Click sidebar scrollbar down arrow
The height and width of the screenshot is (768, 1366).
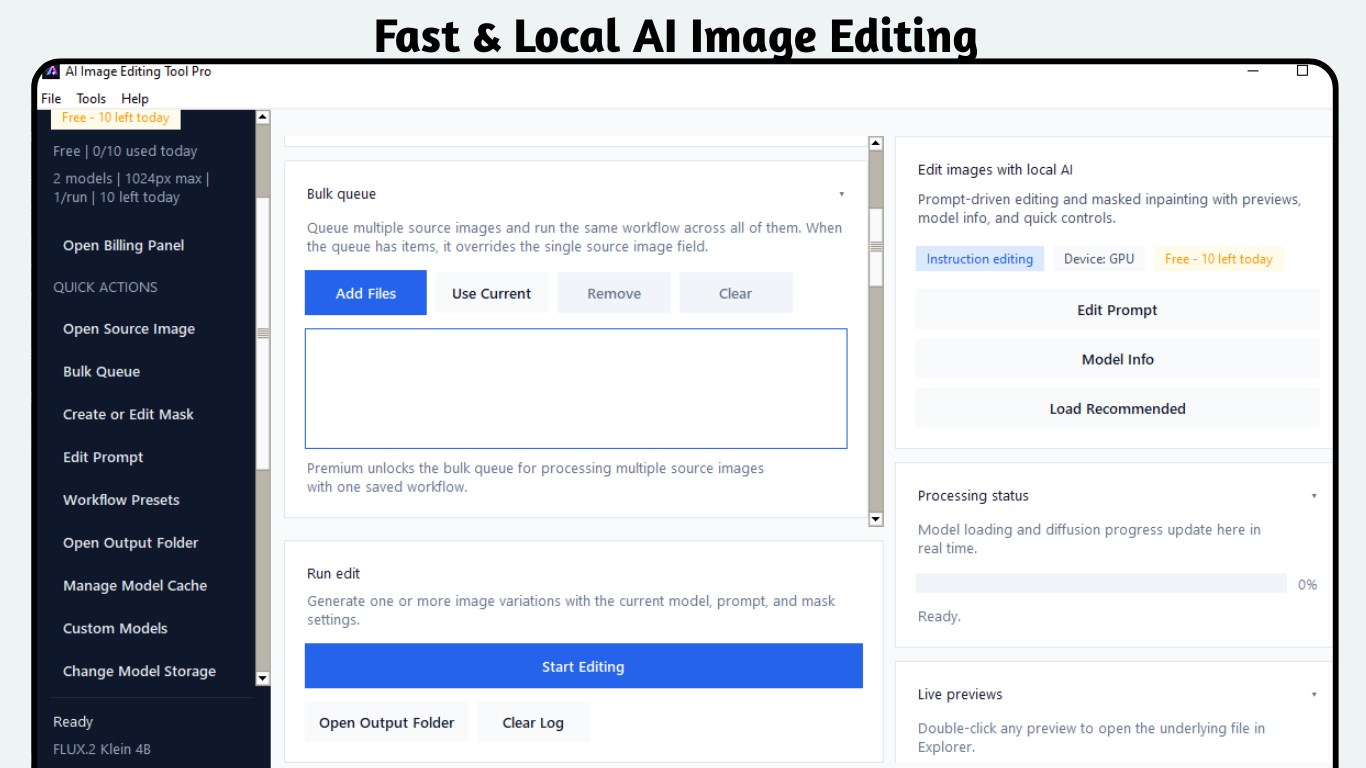tap(263, 678)
